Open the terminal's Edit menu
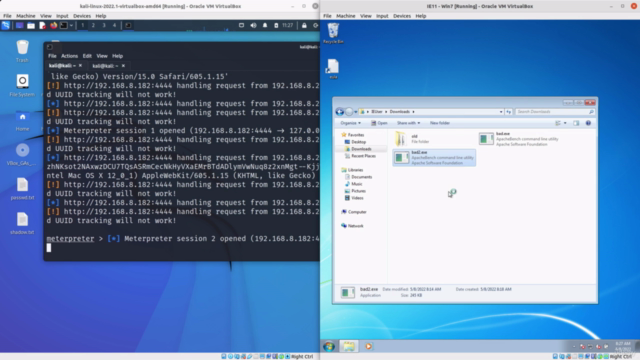The image size is (640, 360). click(x=87, y=56)
